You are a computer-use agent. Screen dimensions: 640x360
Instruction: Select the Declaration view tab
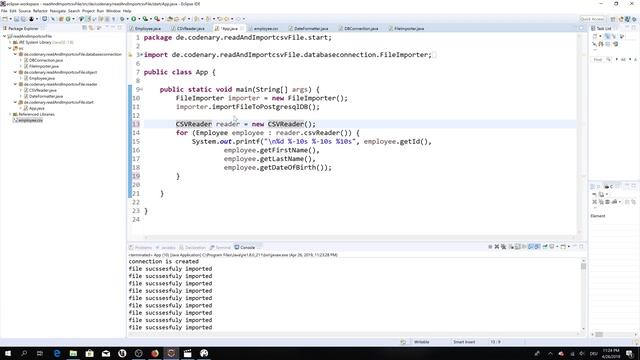click(193, 247)
